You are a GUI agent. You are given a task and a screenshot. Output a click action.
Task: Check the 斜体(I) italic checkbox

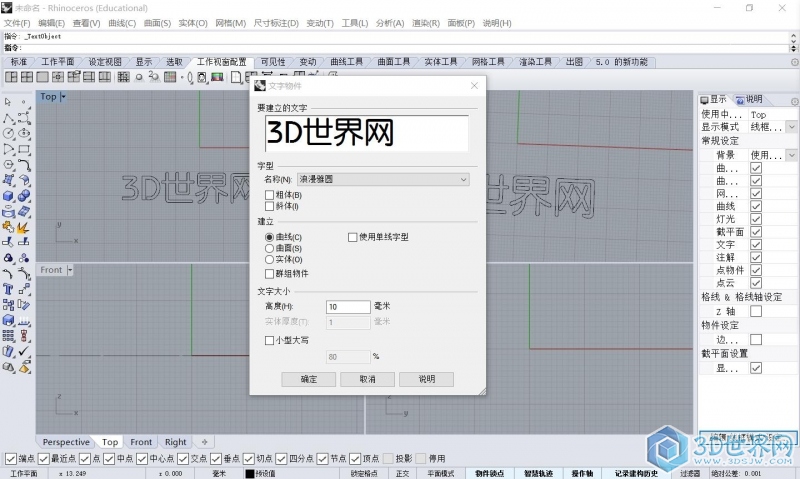tap(269, 206)
